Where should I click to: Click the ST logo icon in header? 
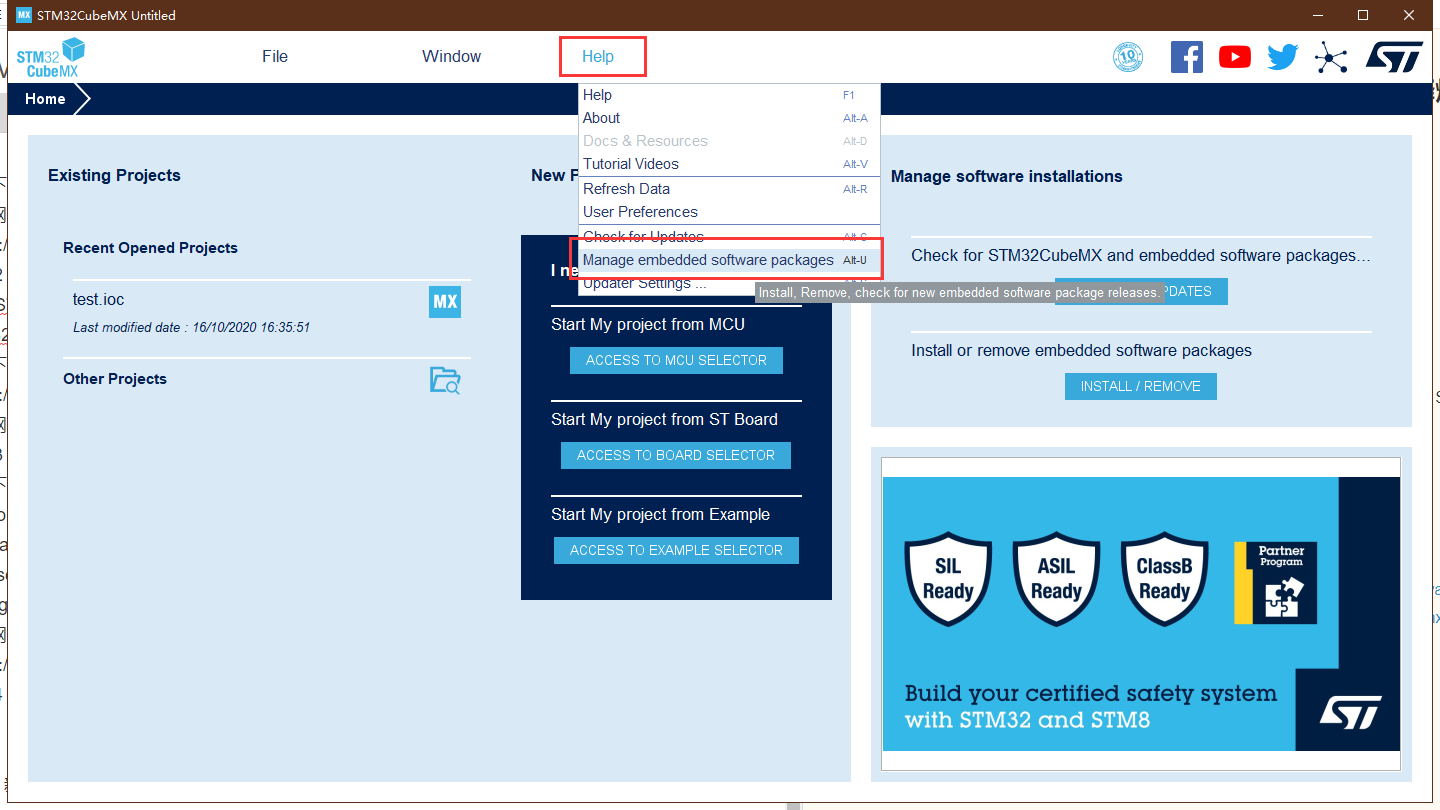pos(1394,57)
